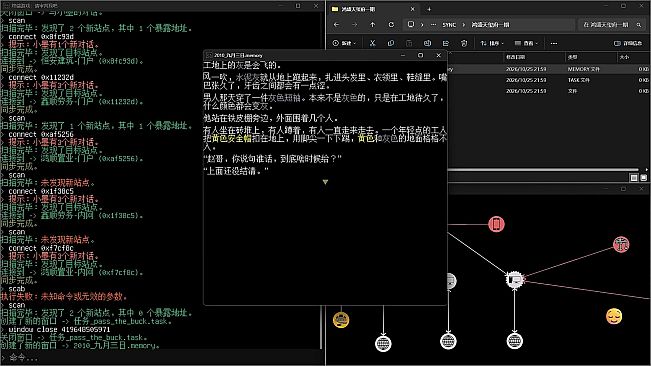651x366 pixels.
Task: Rename the selected file via the toolbar icon
Action: point(427,43)
